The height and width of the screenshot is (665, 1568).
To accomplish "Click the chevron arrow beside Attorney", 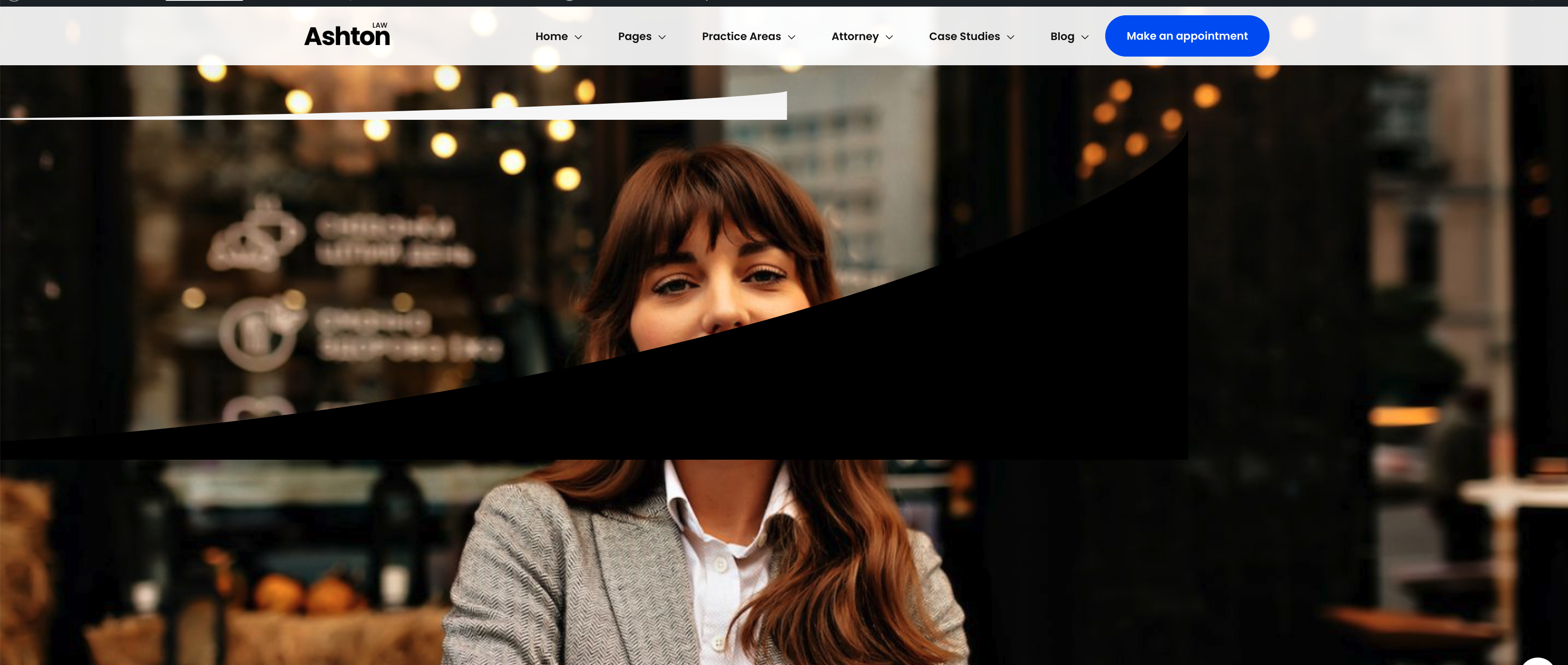I will pyautogui.click(x=889, y=37).
